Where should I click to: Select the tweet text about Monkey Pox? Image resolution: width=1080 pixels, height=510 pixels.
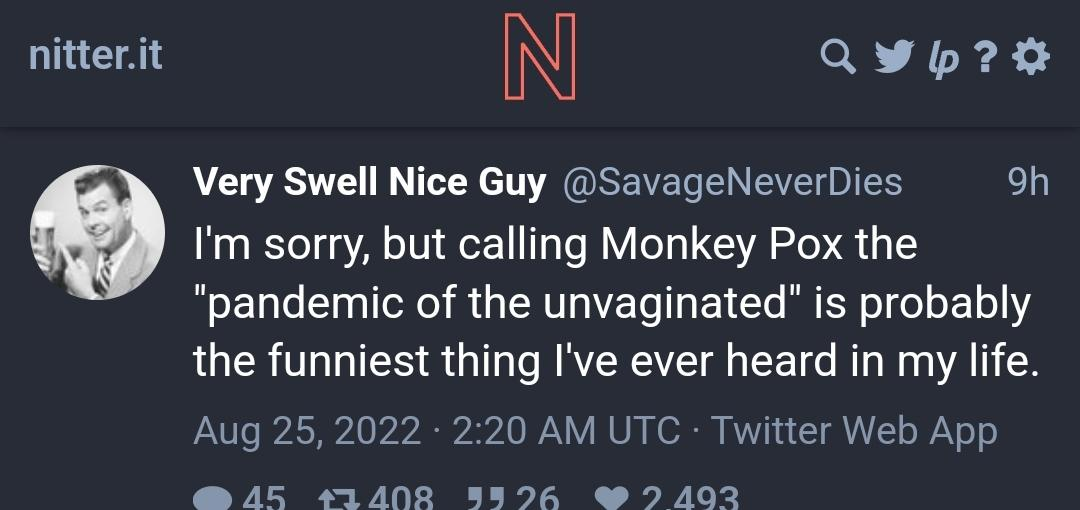(x=610, y=302)
